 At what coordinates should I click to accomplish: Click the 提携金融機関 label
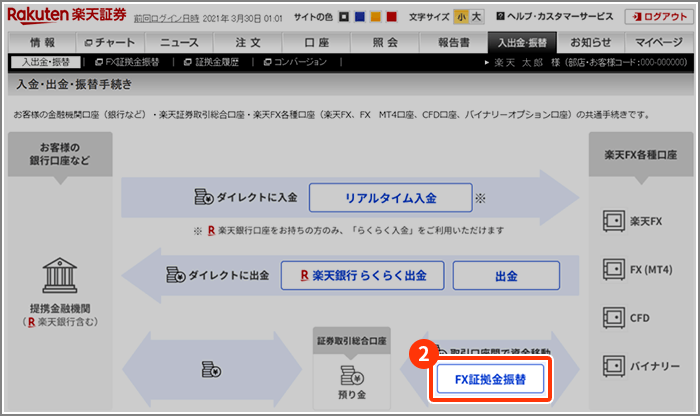click(x=60, y=308)
